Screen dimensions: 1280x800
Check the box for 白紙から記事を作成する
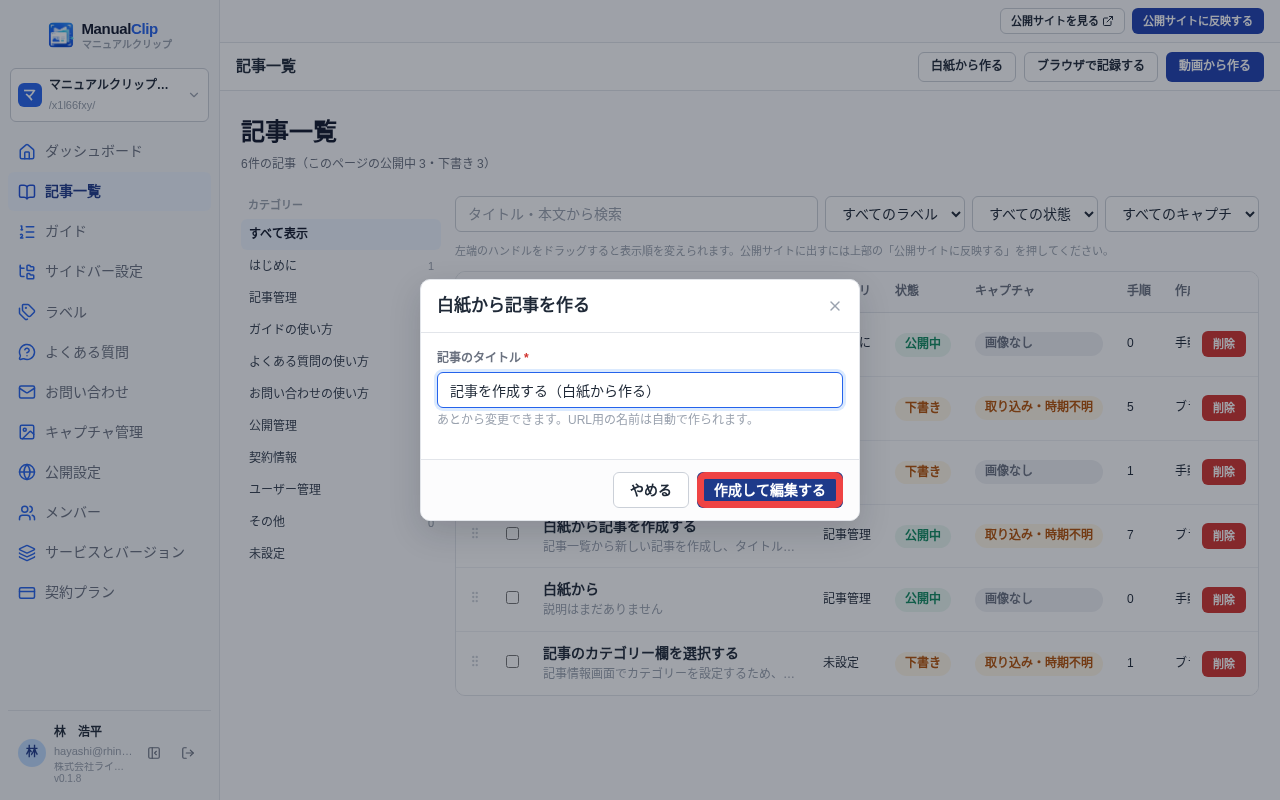pyautogui.click(x=512, y=533)
